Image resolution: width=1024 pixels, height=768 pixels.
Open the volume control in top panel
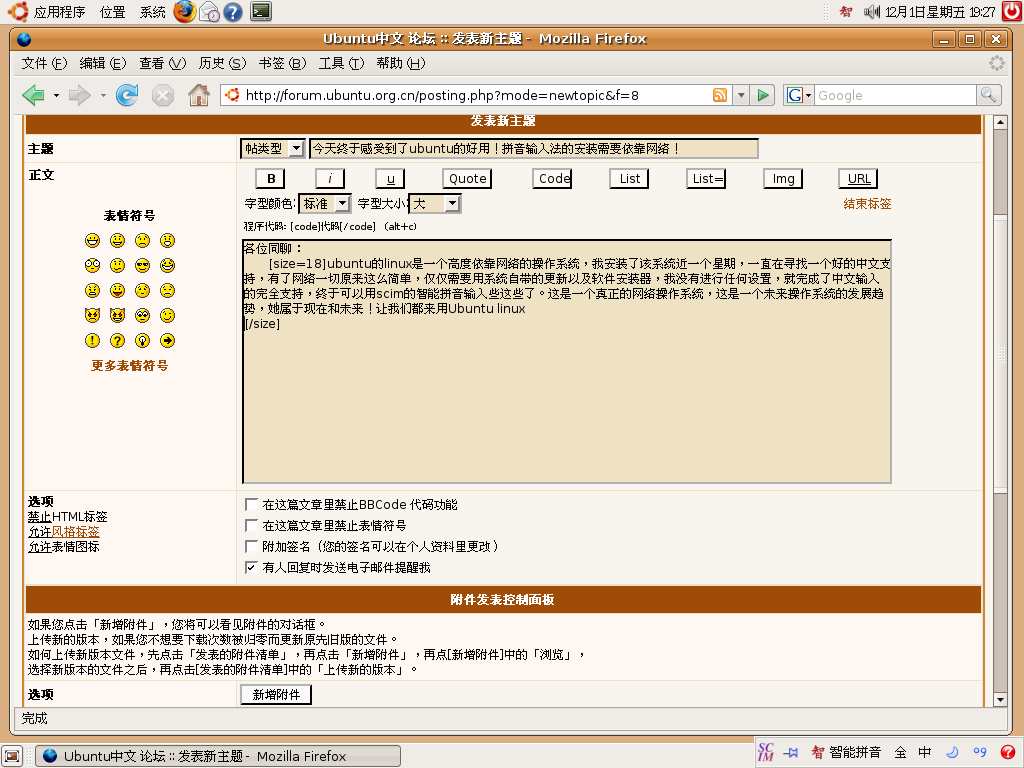pos(871,12)
